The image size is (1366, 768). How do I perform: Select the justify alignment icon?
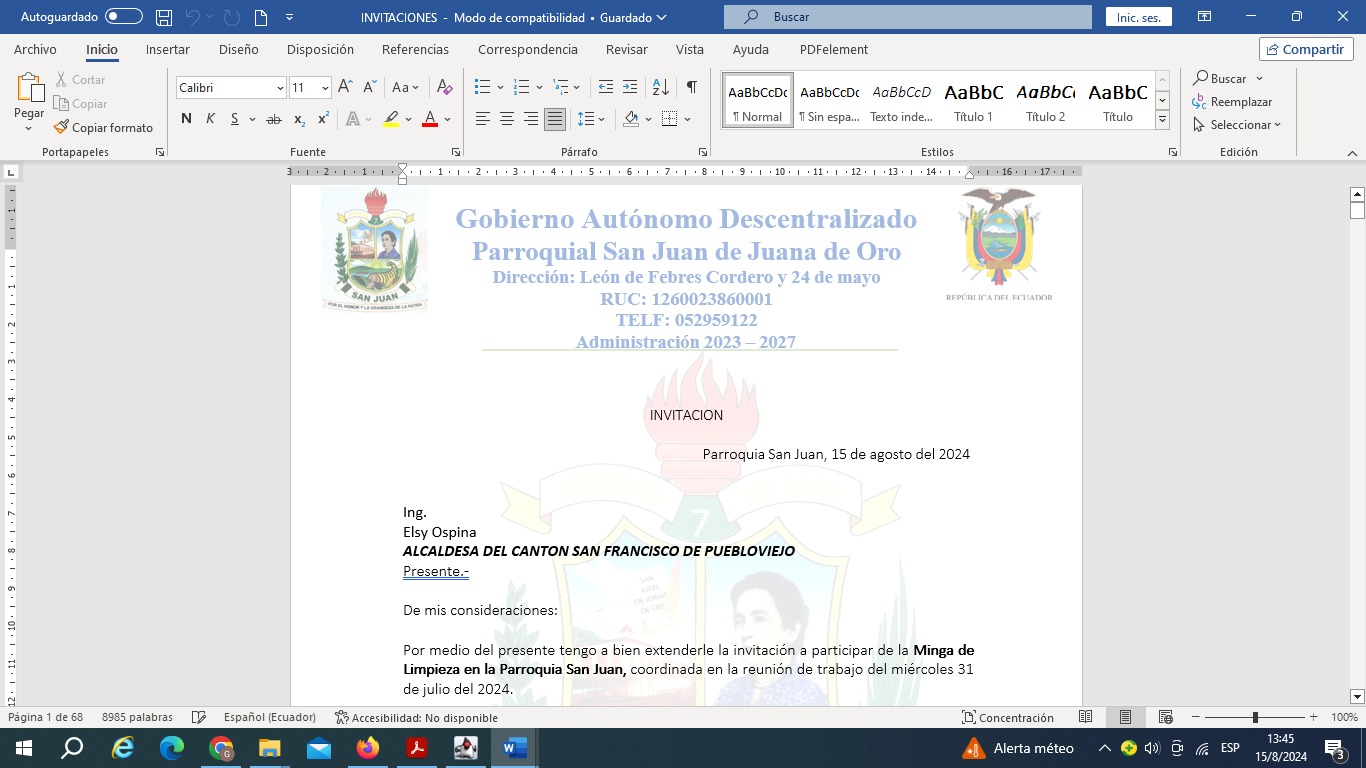point(555,119)
